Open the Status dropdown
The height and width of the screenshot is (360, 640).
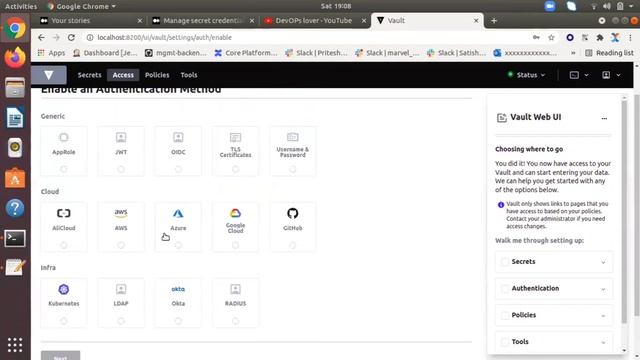point(526,75)
